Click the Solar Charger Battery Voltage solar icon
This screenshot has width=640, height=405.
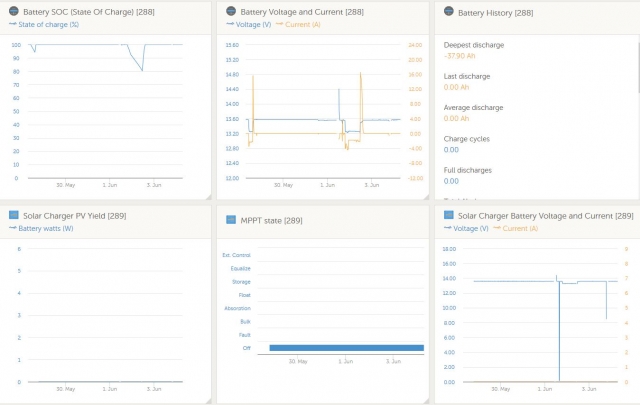pyautogui.click(x=449, y=215)
